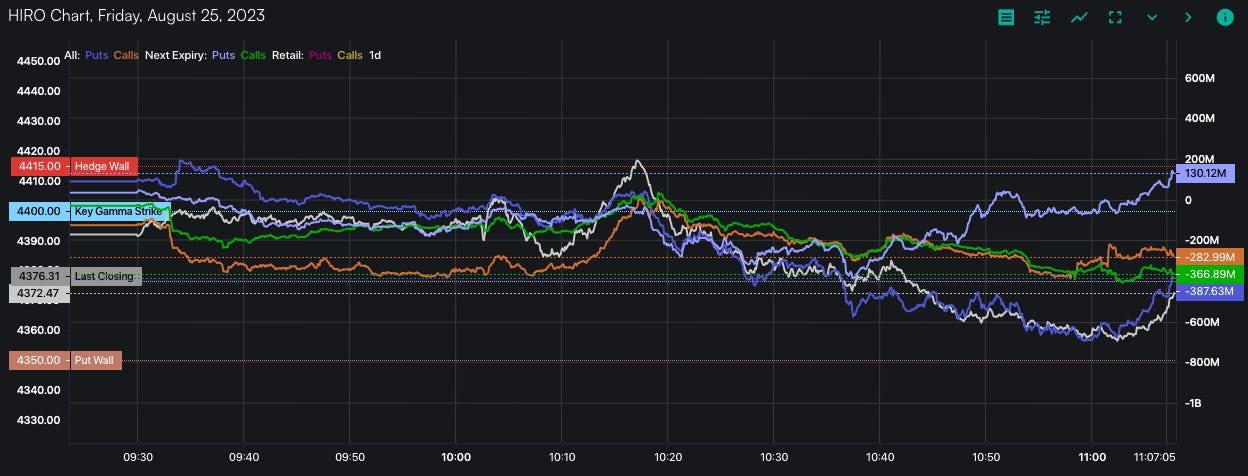Click the Last Closing 4376.31 label
This screenshot has width=1248, height=476.
[76, 276]
